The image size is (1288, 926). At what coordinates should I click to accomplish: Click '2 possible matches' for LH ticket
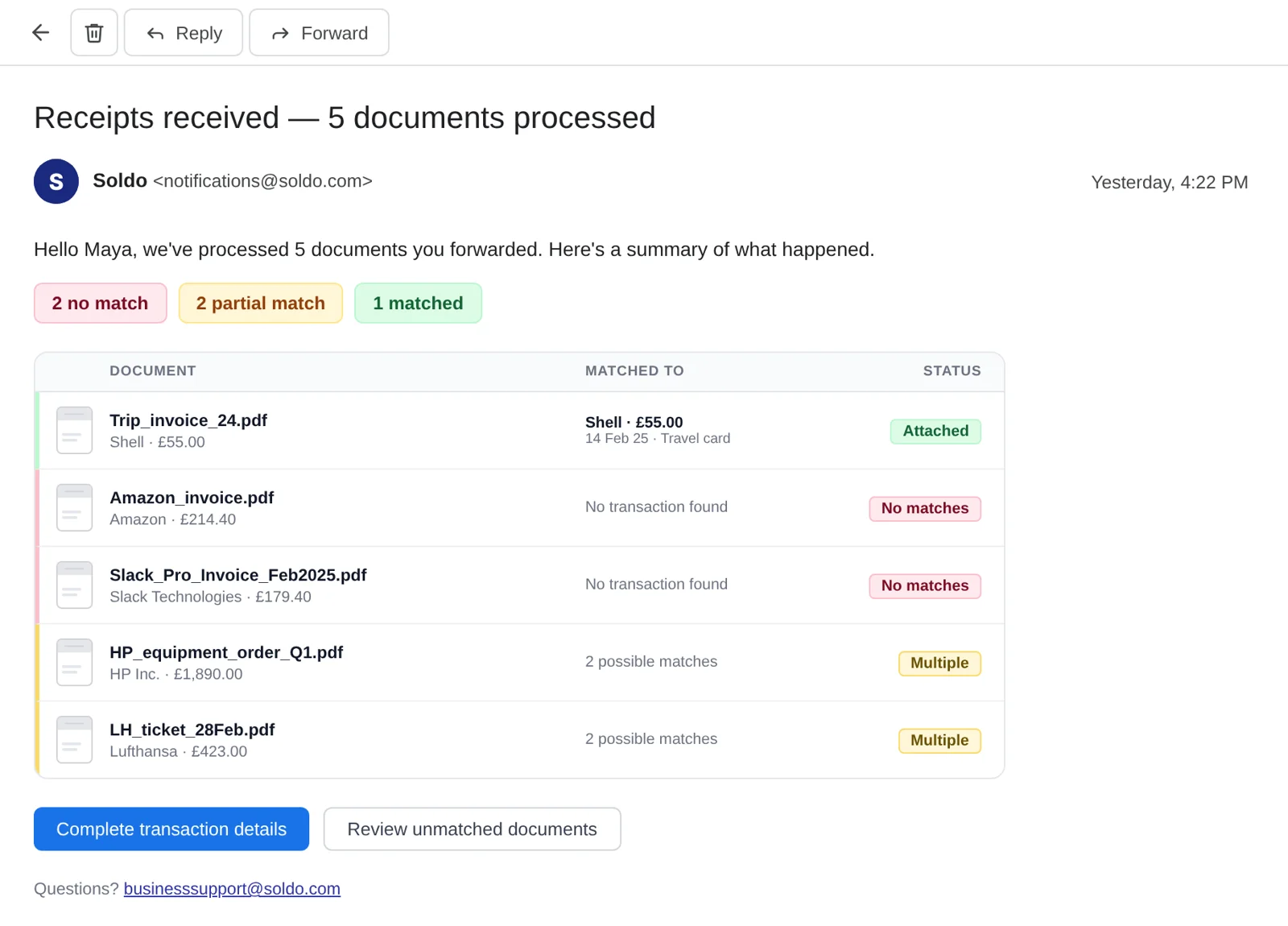coord(651,738)
